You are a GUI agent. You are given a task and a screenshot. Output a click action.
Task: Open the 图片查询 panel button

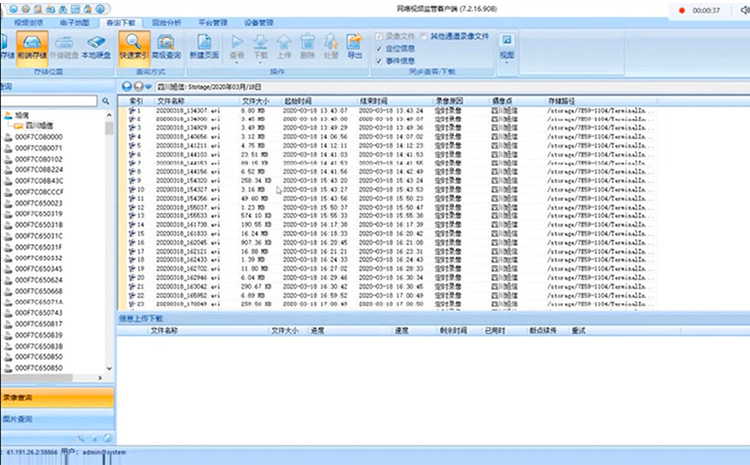tap(20, 420)
